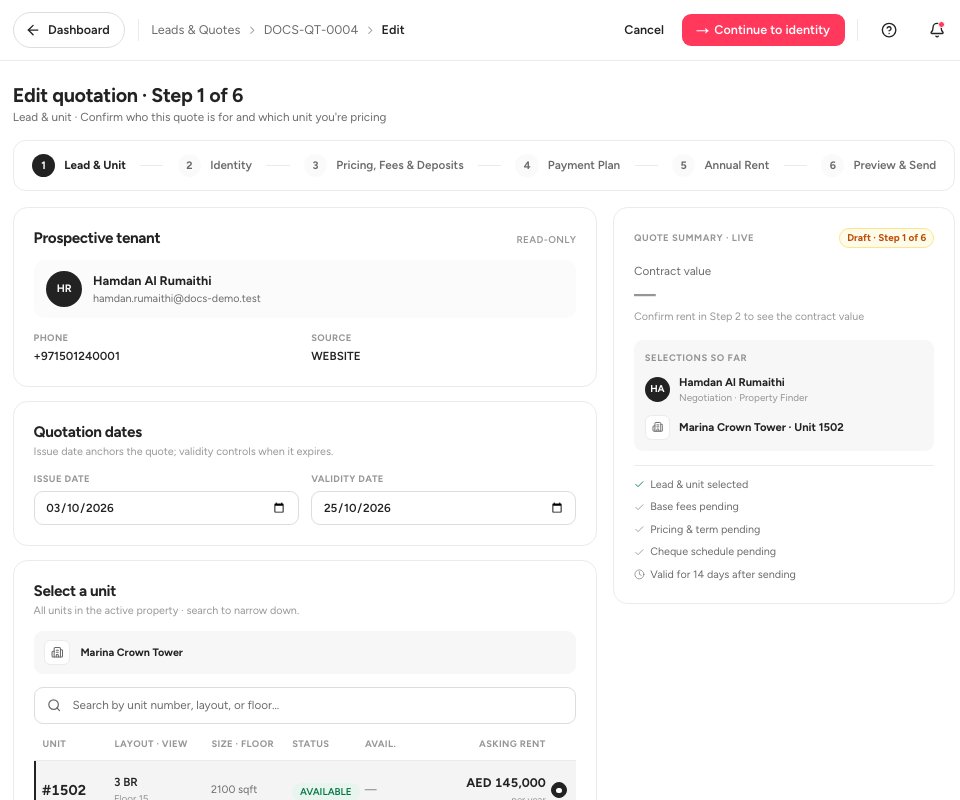960x800 pixels.
Task: Go to step 2 Identity
Action: [216, 165]
